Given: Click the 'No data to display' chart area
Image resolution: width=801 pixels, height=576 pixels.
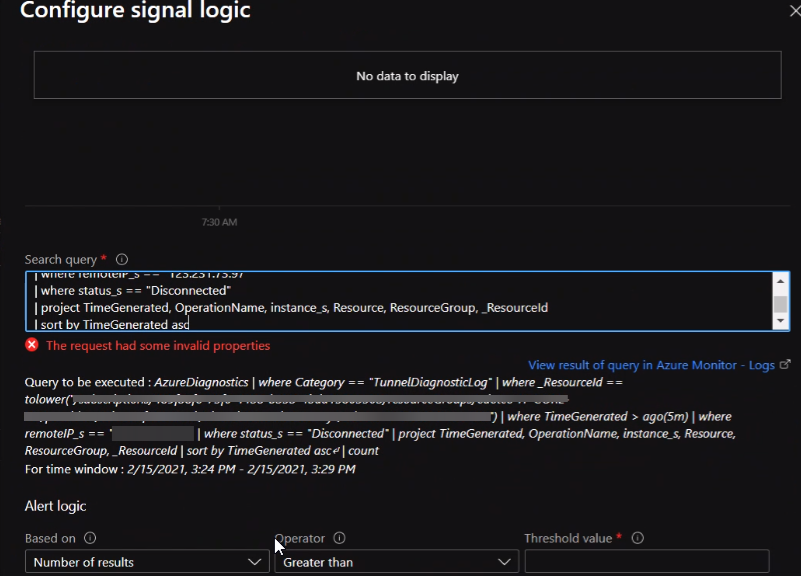Looking at the screenshot, I should (x=407, y=75).
